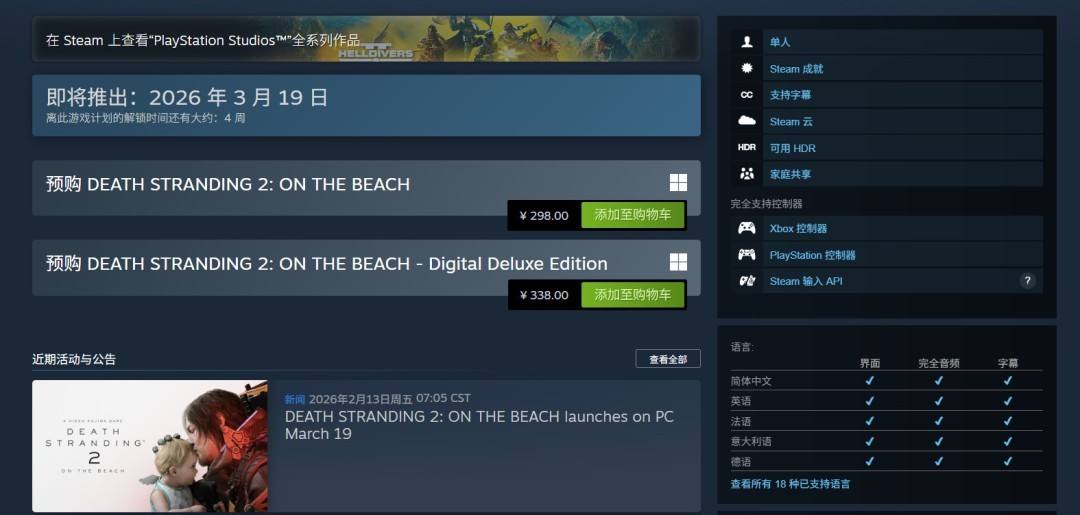Screen dimensions: 1080x515
Task: Click the 可用 HDR feature link
Action: pos(792,148)
